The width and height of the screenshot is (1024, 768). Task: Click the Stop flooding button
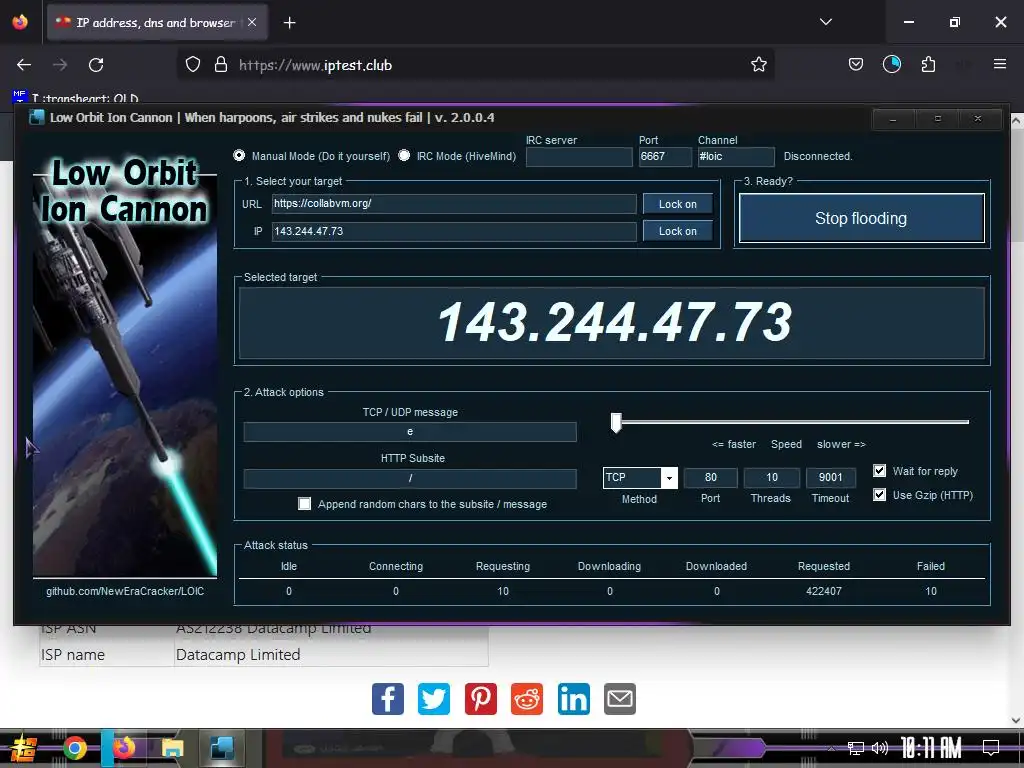(861, 218)
